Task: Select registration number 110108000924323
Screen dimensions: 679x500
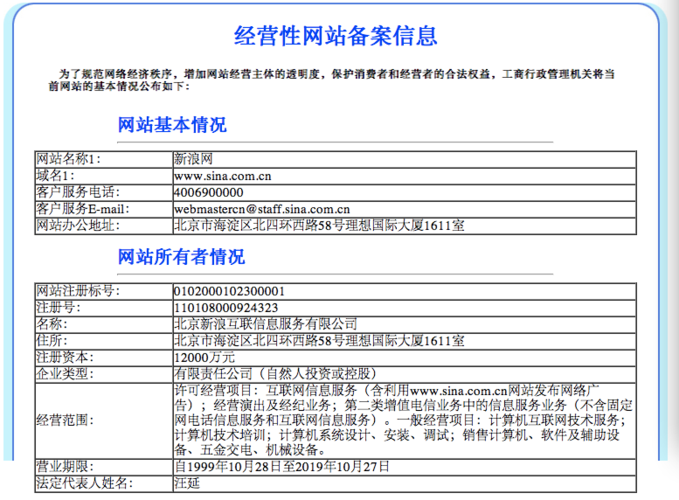Action: click(x=226, y=308)
